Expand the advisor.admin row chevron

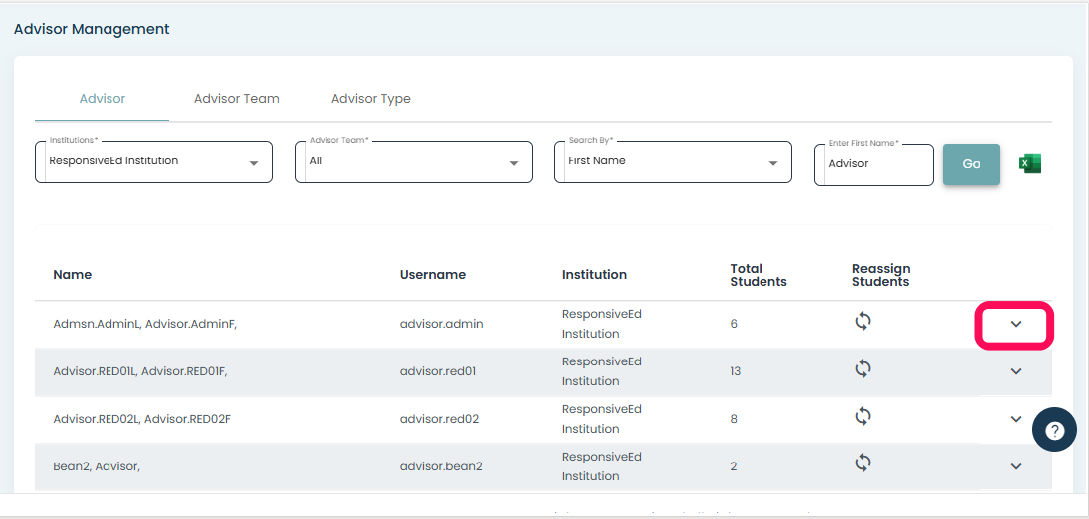[1015, 324]
